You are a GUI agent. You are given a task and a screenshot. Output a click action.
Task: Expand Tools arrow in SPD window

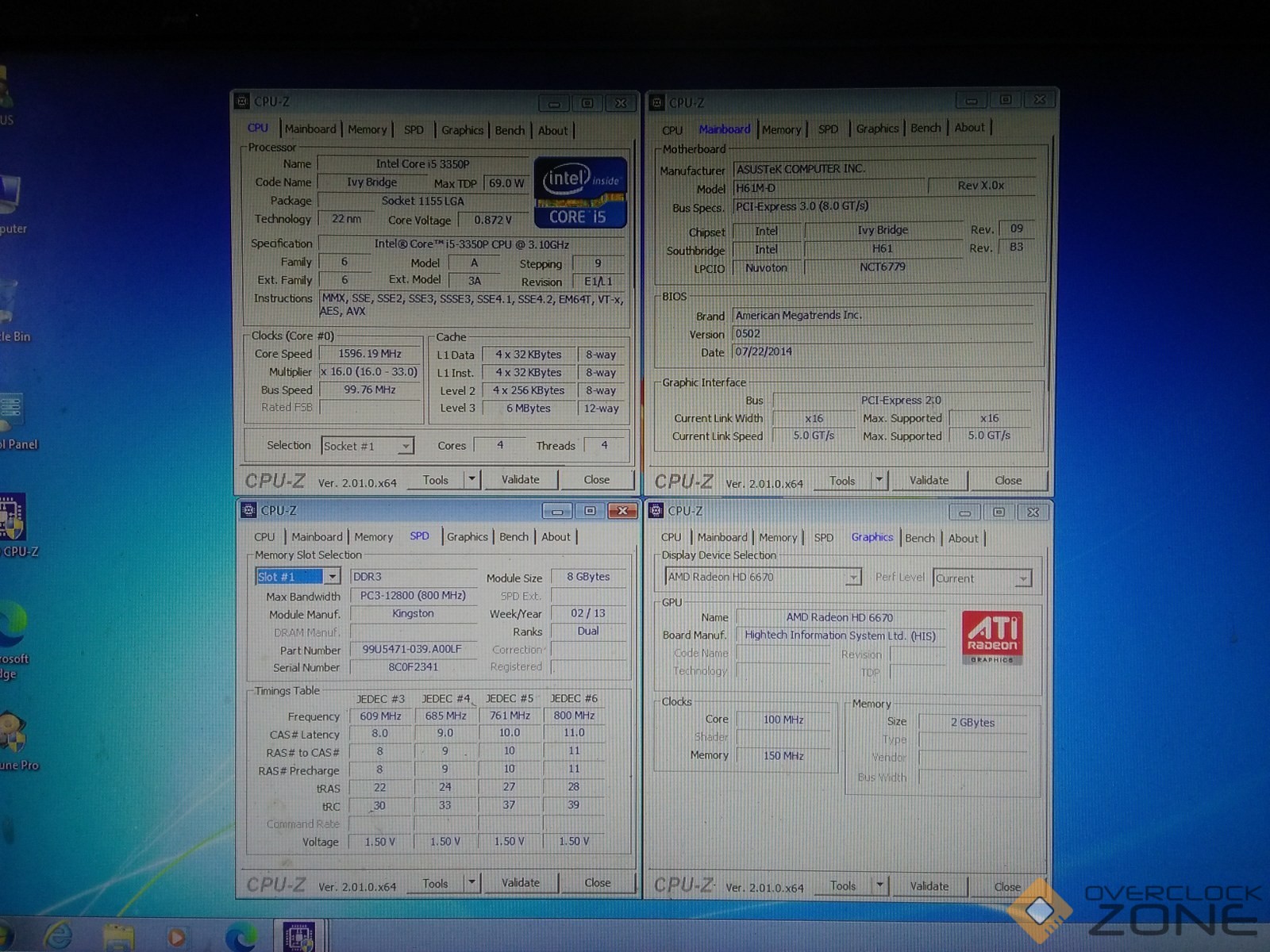coord(471,882)
